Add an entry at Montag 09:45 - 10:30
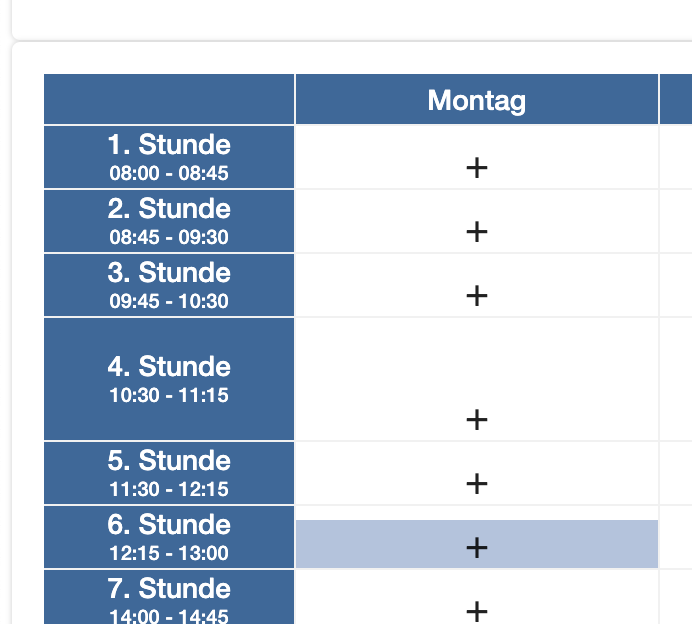Viewport: 692px width, 624px height. [477, 296]
